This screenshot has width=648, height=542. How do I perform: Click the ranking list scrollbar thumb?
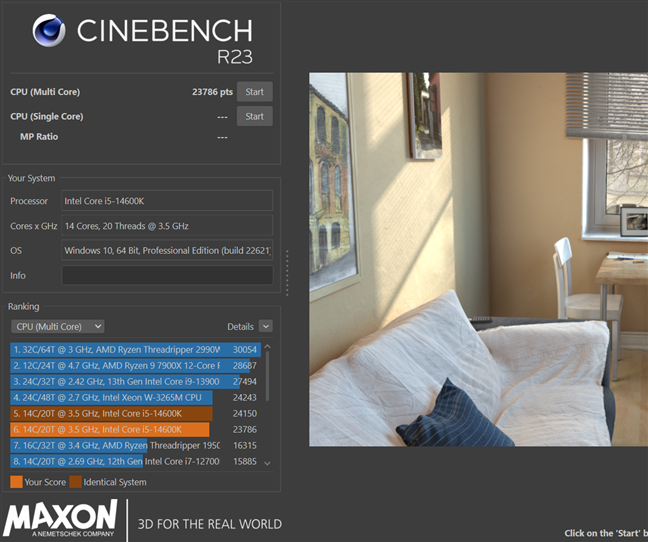(267, 376)
